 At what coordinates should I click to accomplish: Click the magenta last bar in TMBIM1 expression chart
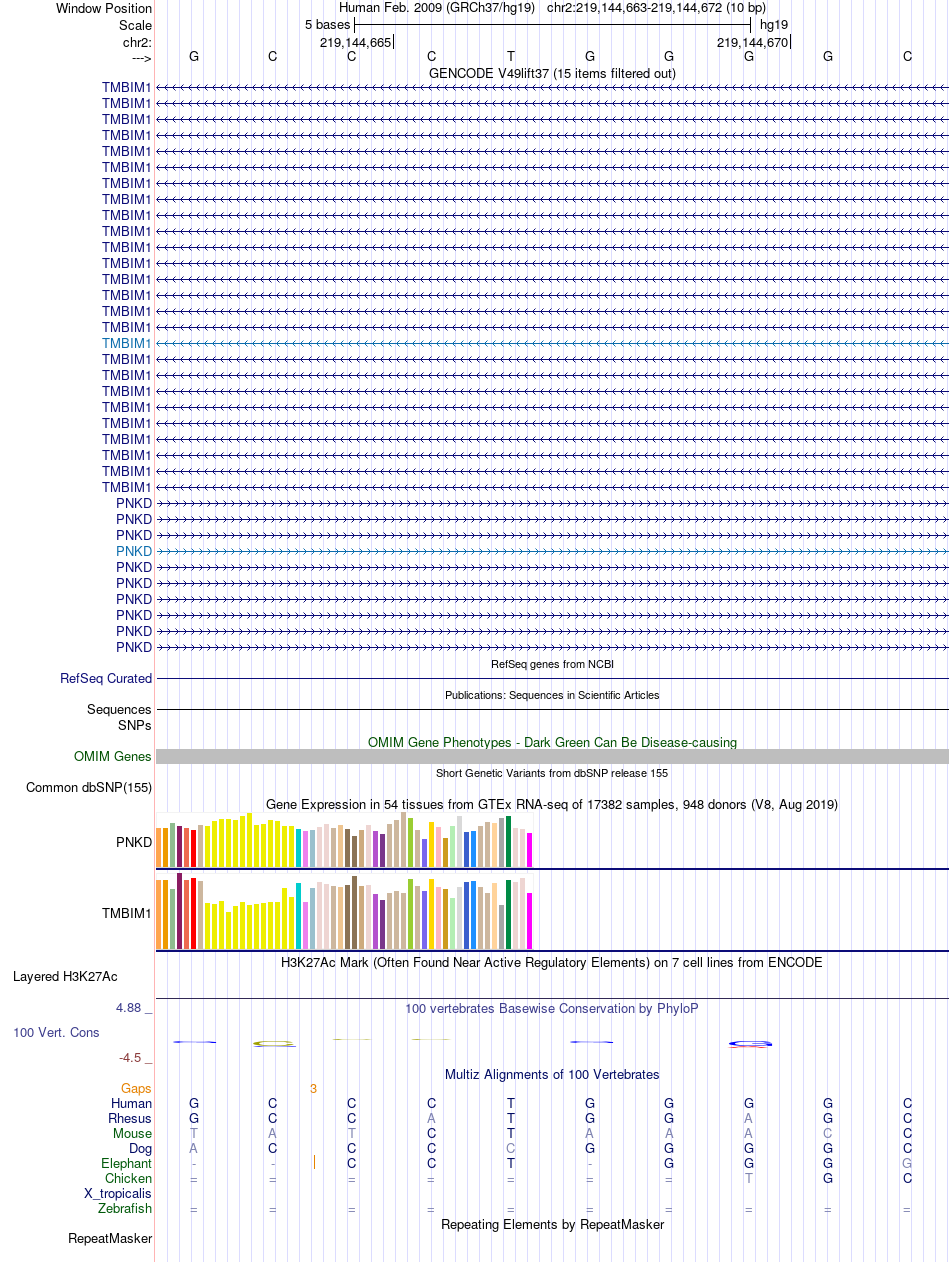(x=529, y=921)
